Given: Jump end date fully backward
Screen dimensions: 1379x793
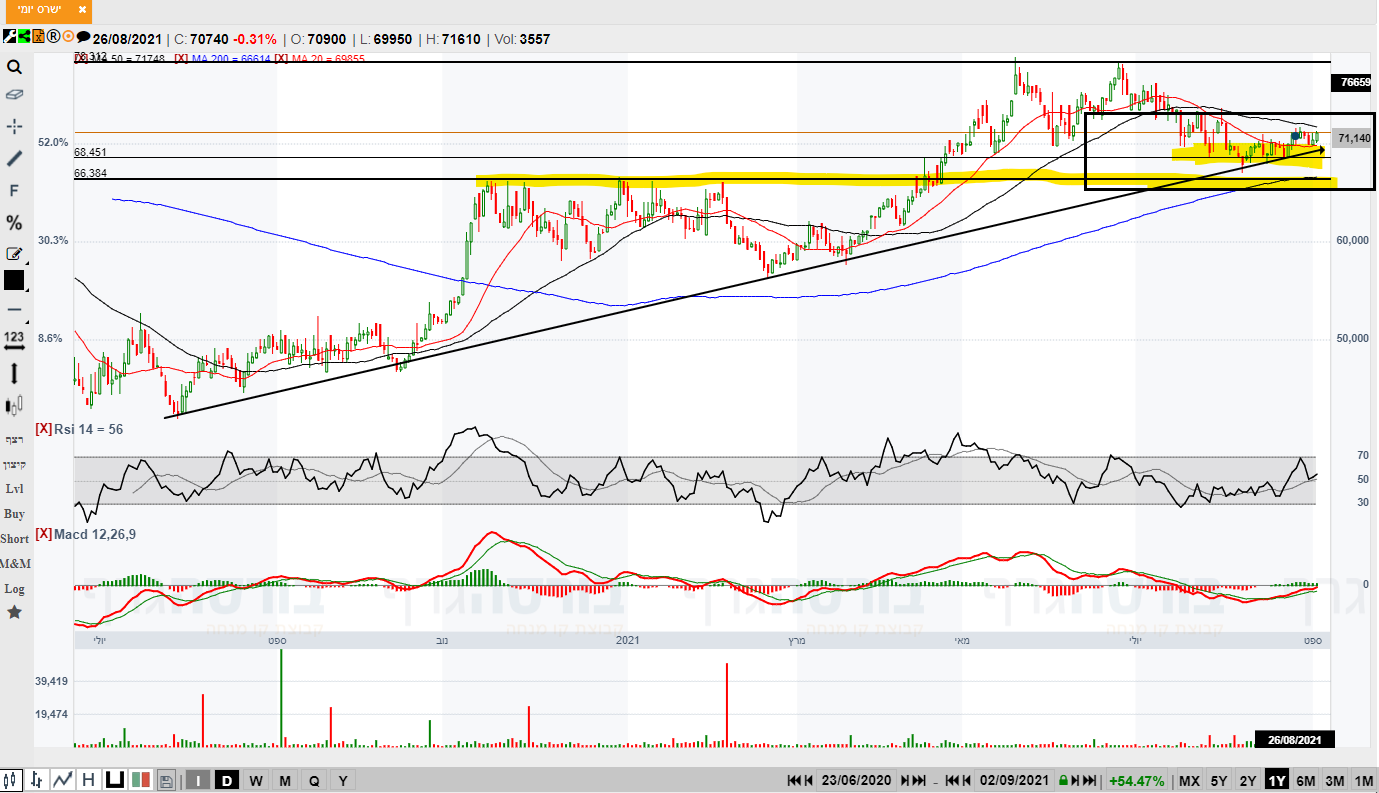Looking at the screenshot, I should pyautogui.click(x=952, y=780).
